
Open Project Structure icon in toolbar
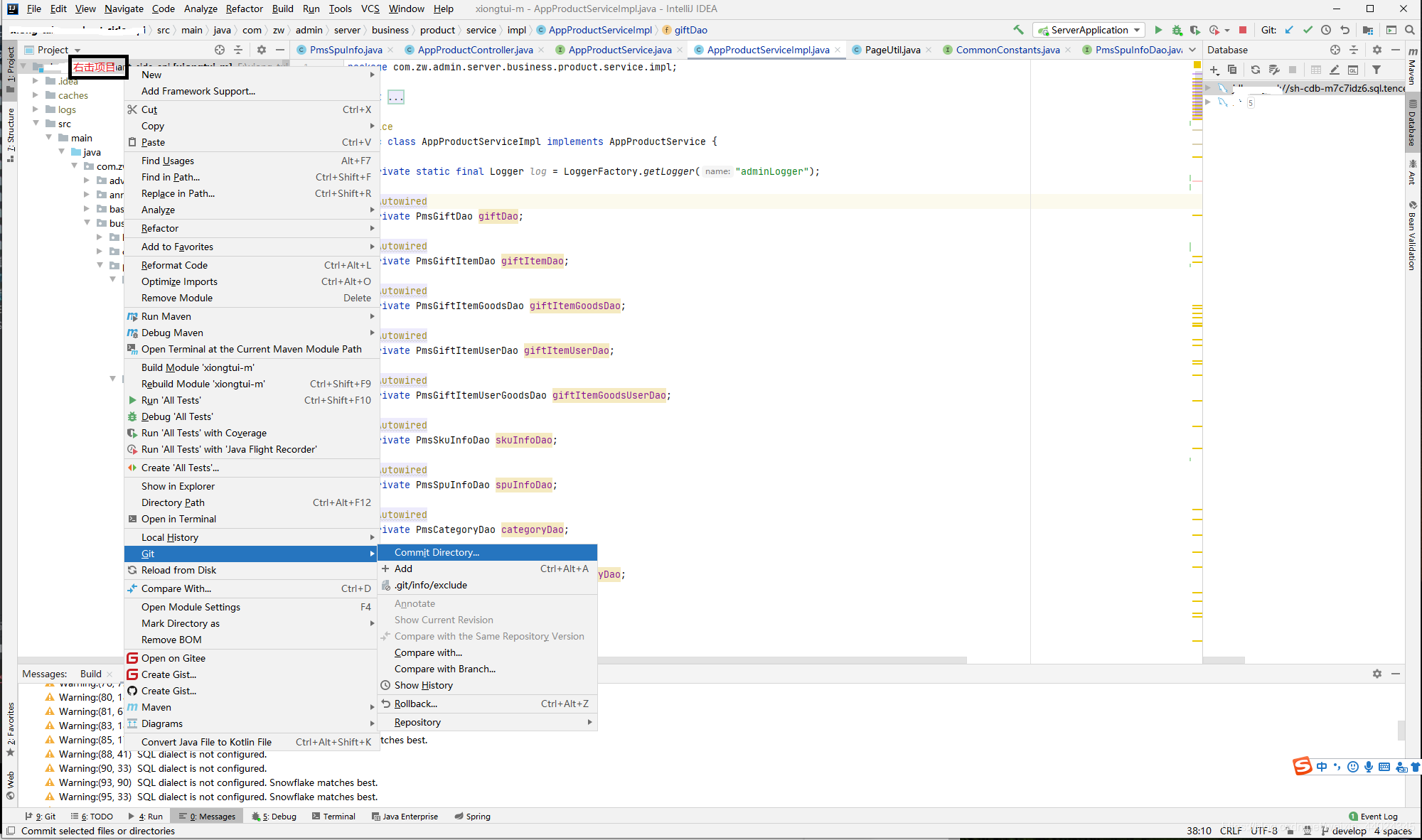click(1368, 30)
